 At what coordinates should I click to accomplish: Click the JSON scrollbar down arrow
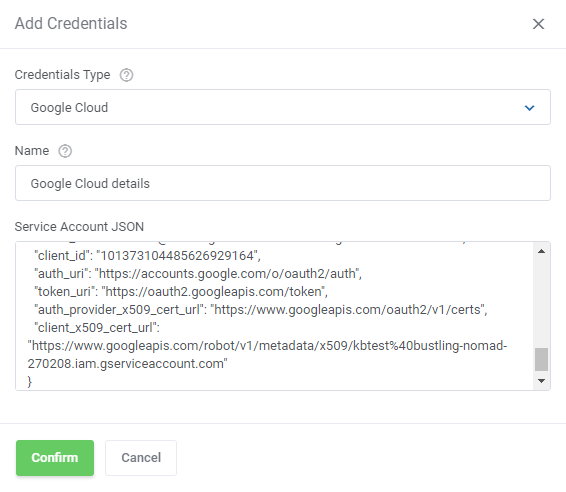pyautogui.click(x=541, y=381)
